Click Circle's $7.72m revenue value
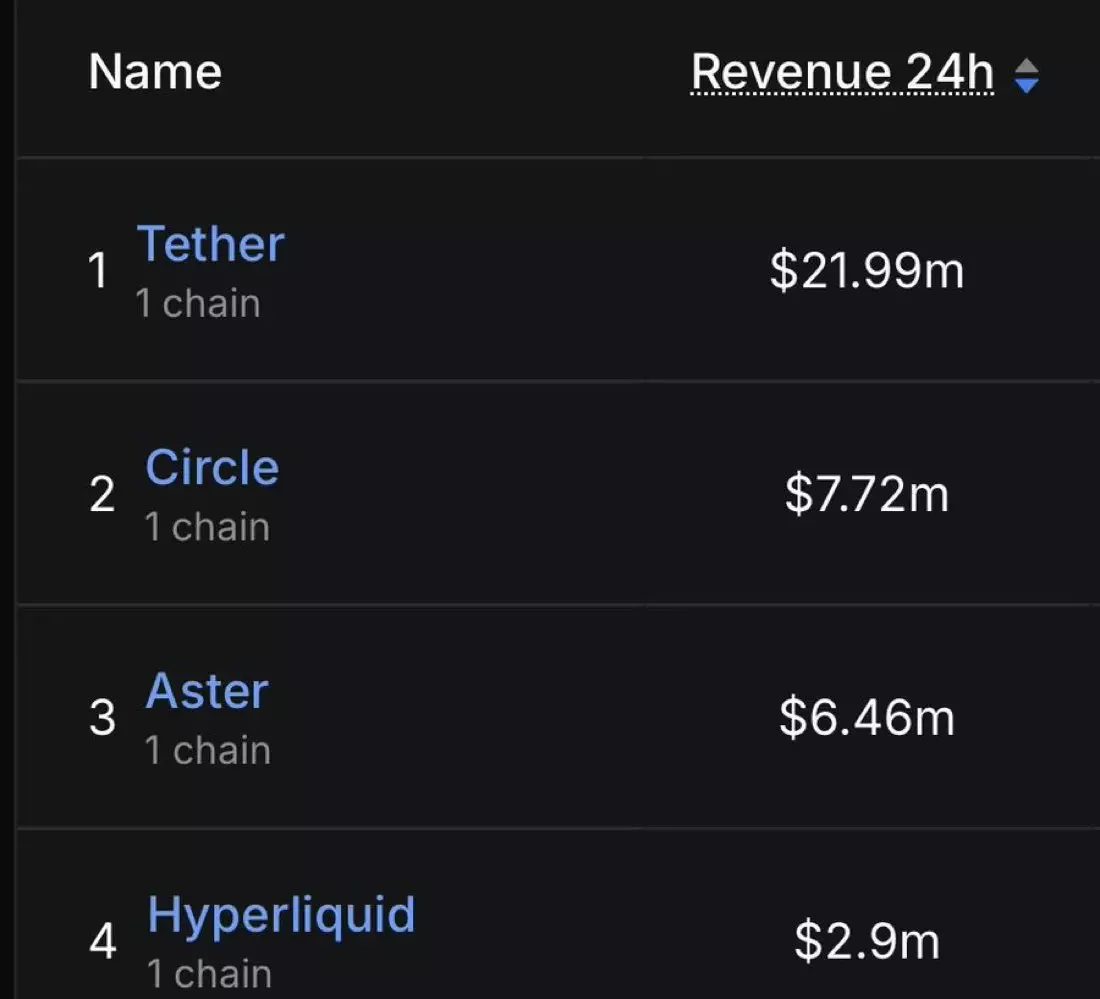 point(867,494)
